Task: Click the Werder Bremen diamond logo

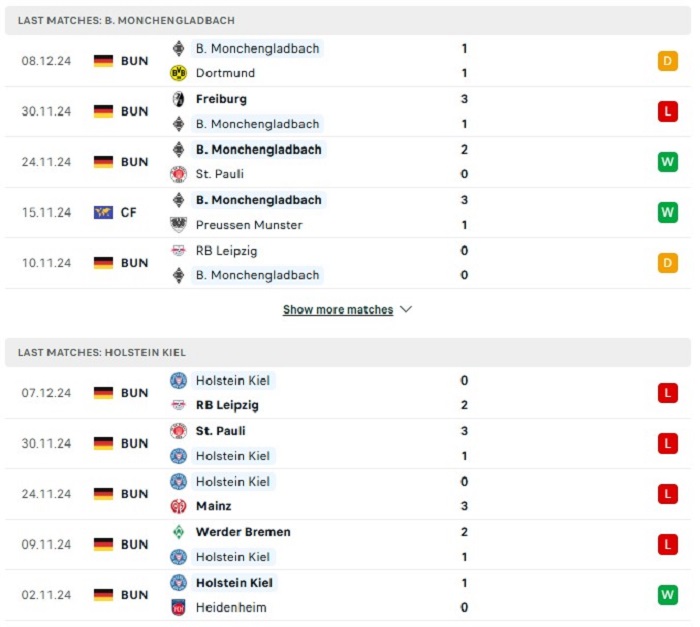Action: pyautogui.click(x=178, y=532)
